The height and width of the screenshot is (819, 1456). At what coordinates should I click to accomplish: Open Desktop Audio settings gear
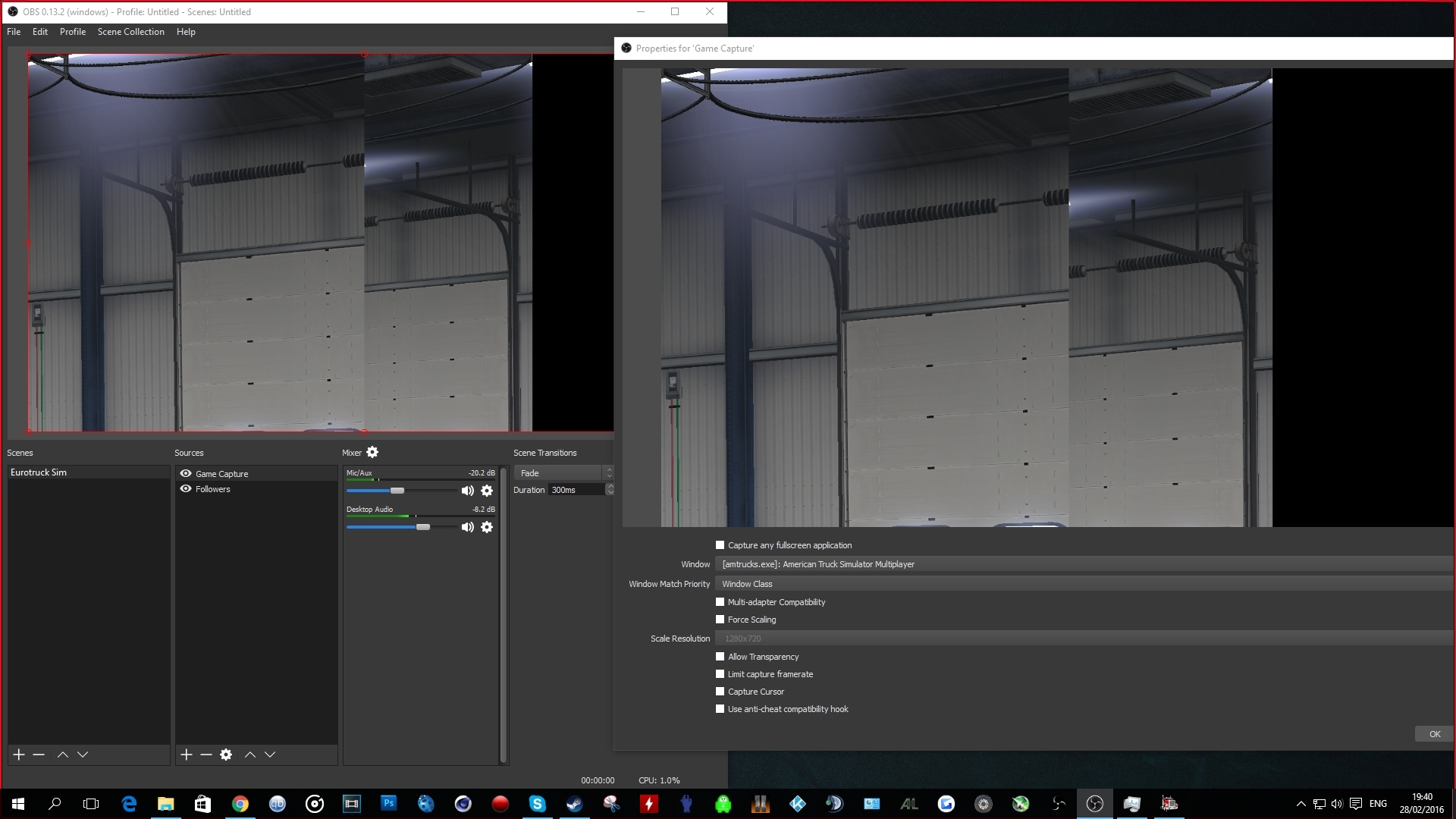pyautogui.click(x=487, y=527)
